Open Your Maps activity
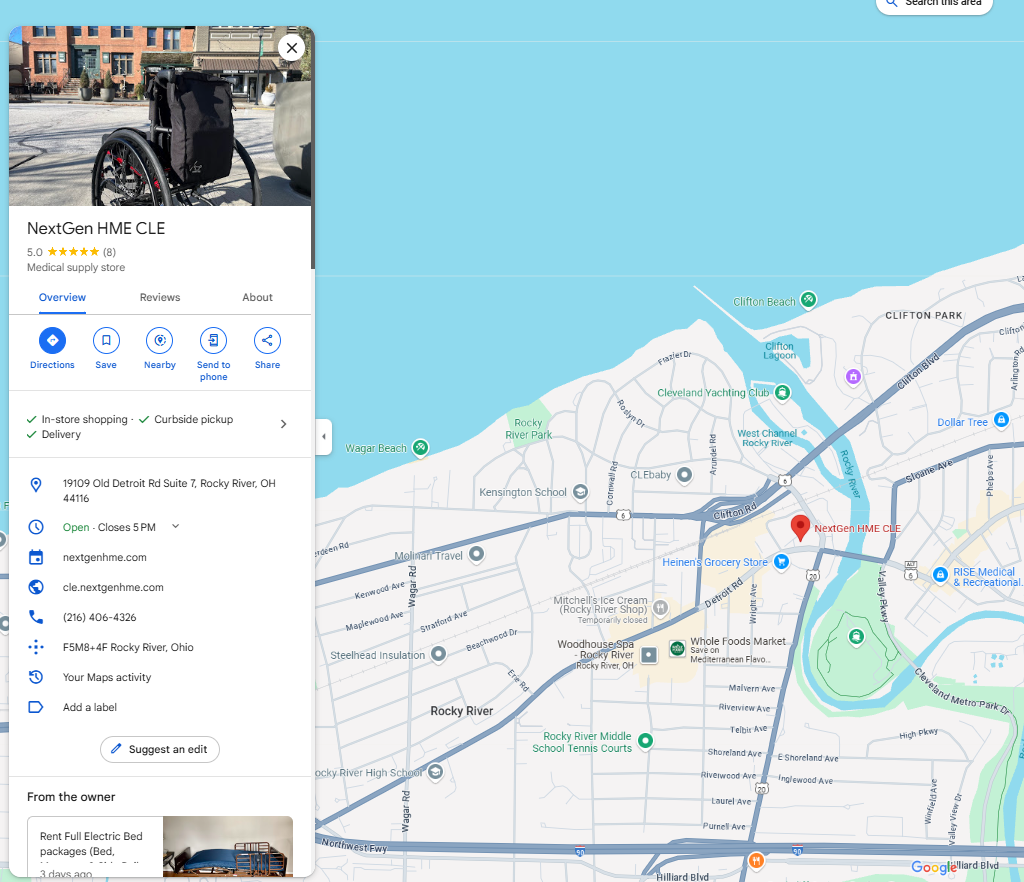Screen dimensions: 1024x882 point(106,678)
